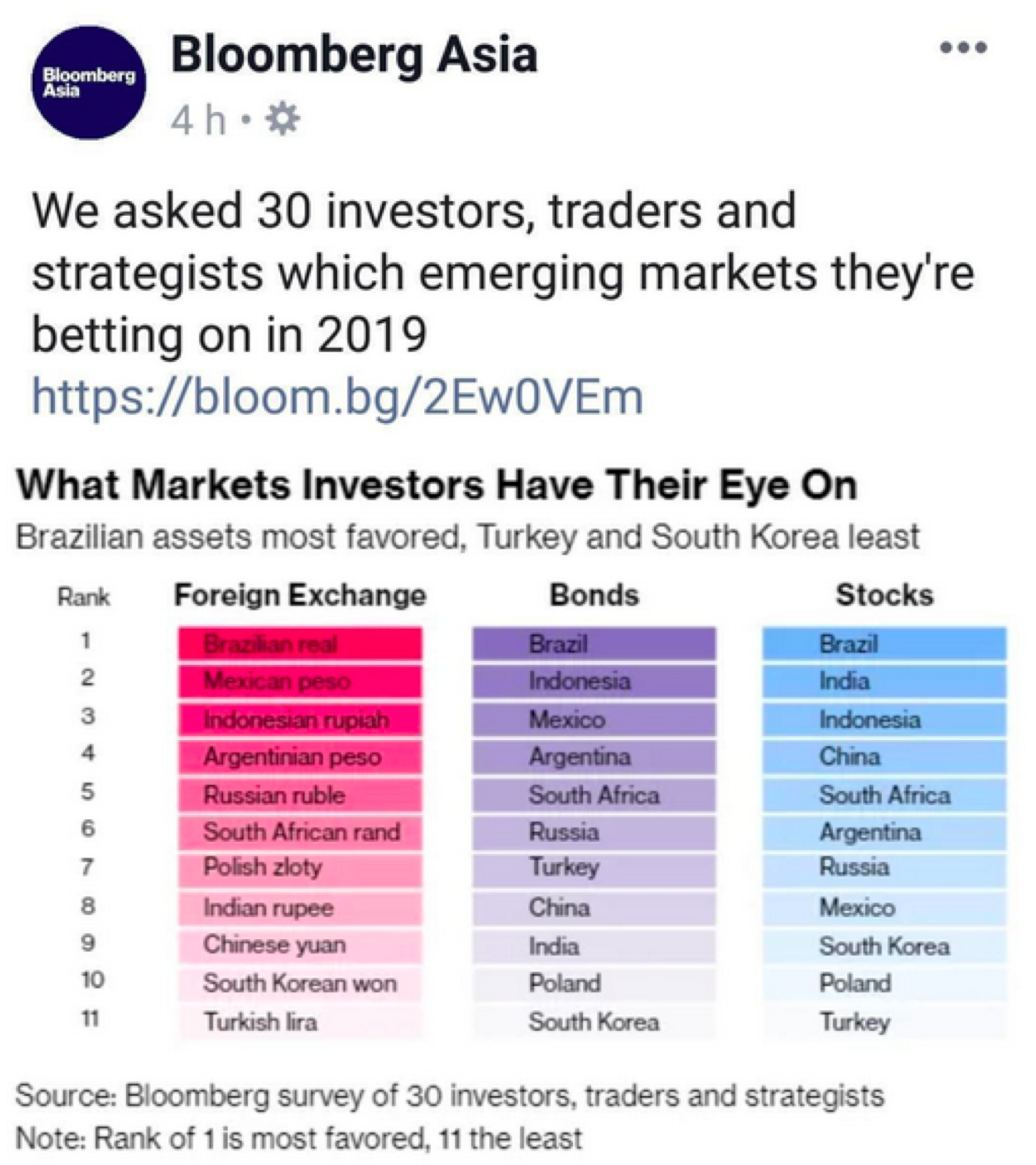
Task: Open the Bloomberg Asia page name link
Action: tap(354, 55)
